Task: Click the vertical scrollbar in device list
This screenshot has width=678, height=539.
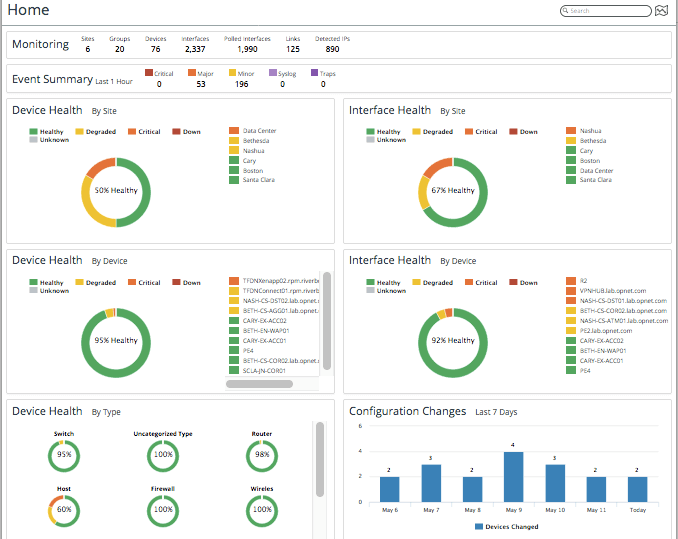Action: point(327,321)
